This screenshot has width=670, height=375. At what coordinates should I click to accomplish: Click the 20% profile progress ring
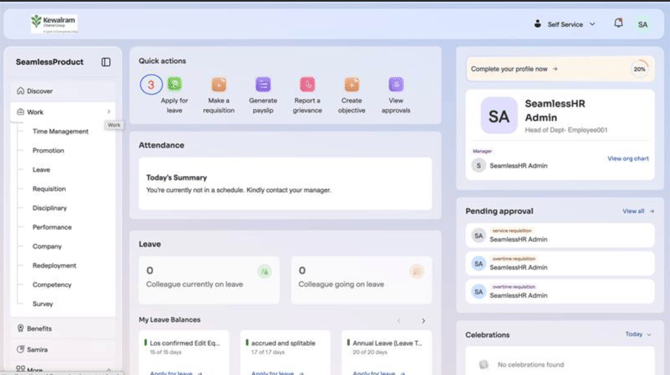[x=640, y=69]
